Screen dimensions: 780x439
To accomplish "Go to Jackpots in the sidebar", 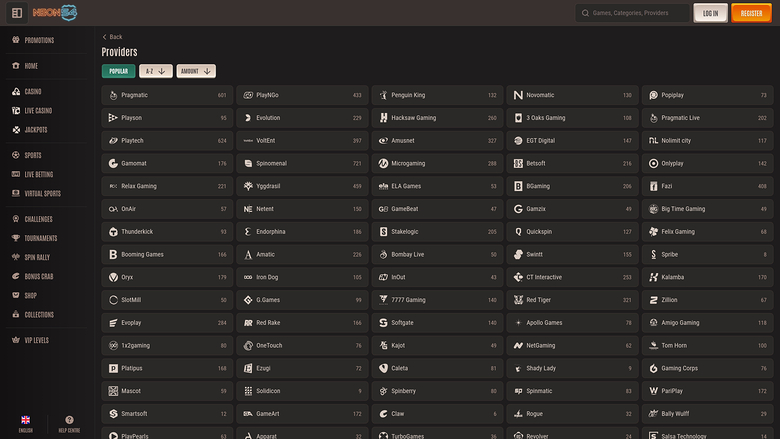I will 37,130.
